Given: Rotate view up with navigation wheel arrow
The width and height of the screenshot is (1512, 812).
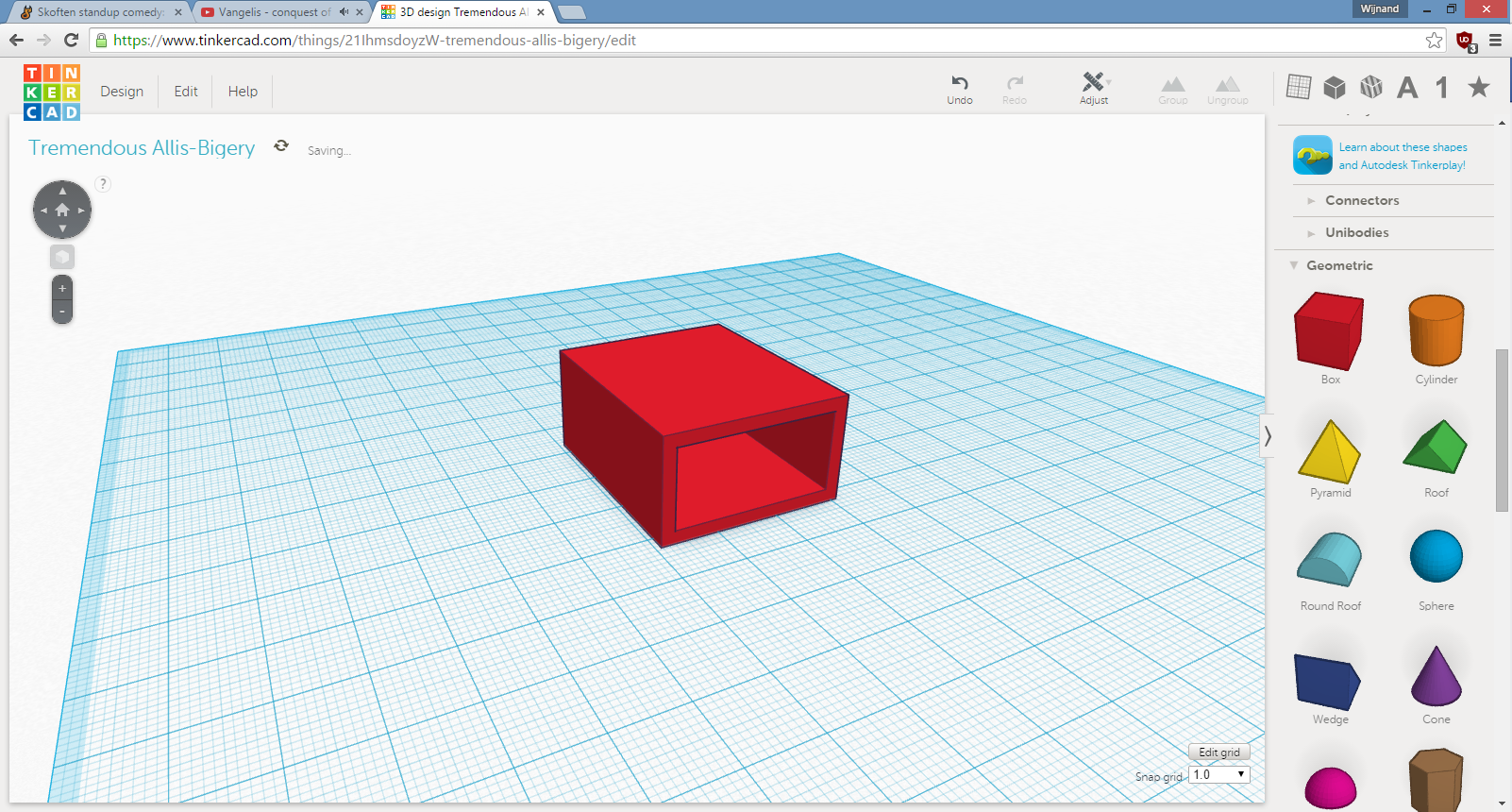Looking at the screenshot, I should coord(62,191).
